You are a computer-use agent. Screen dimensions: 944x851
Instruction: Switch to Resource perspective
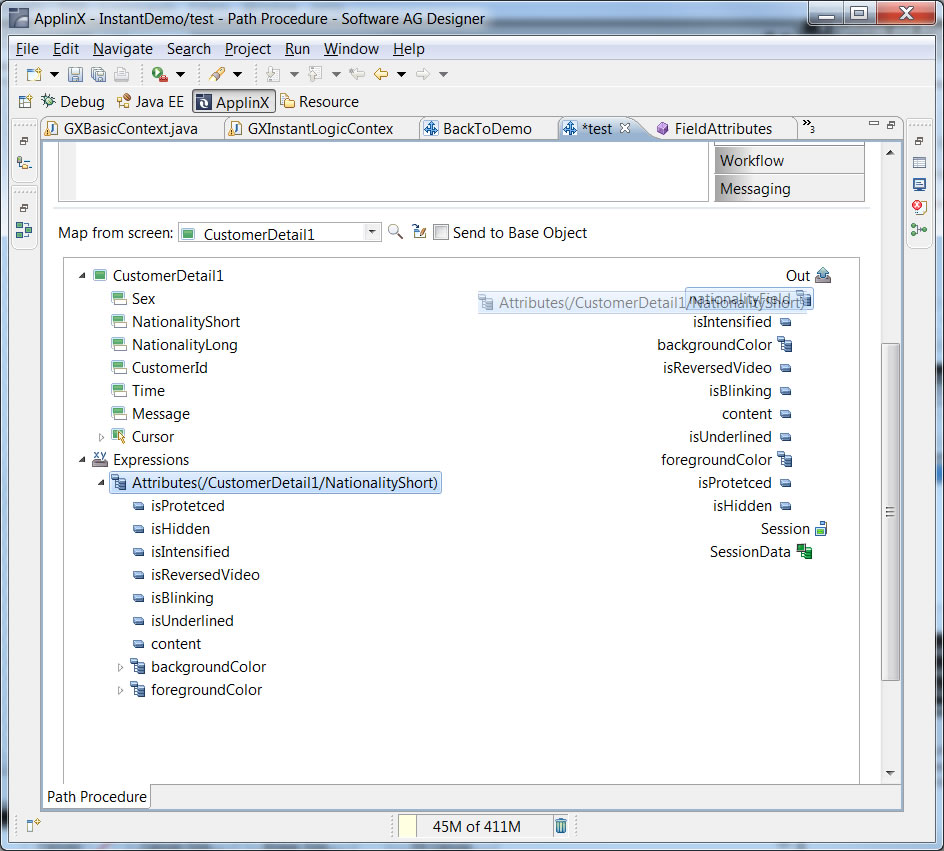pyautogui.click(x=320, y=102)
